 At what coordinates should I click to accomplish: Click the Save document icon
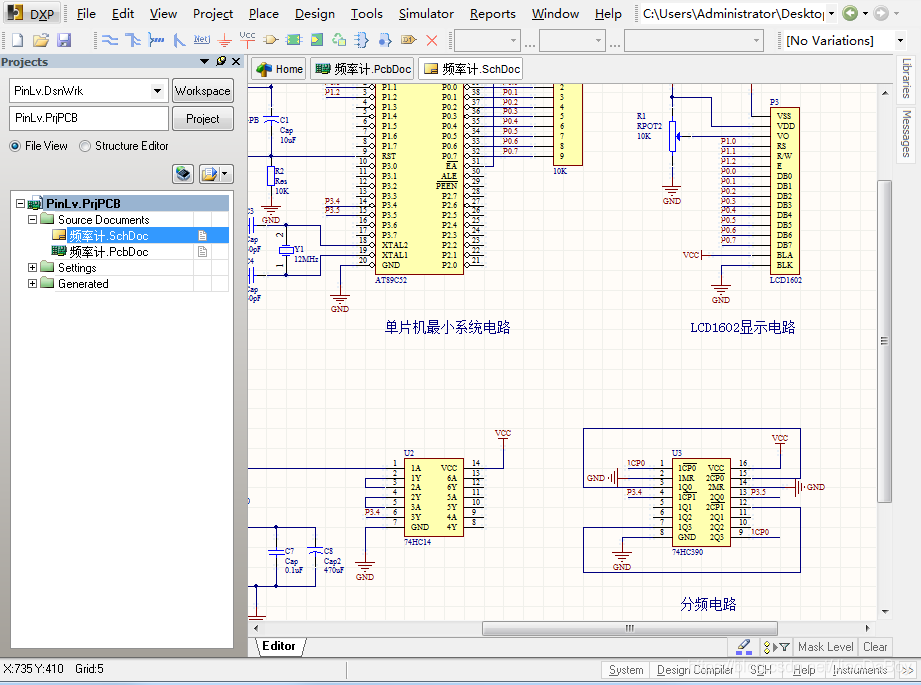tap(64, 41)
